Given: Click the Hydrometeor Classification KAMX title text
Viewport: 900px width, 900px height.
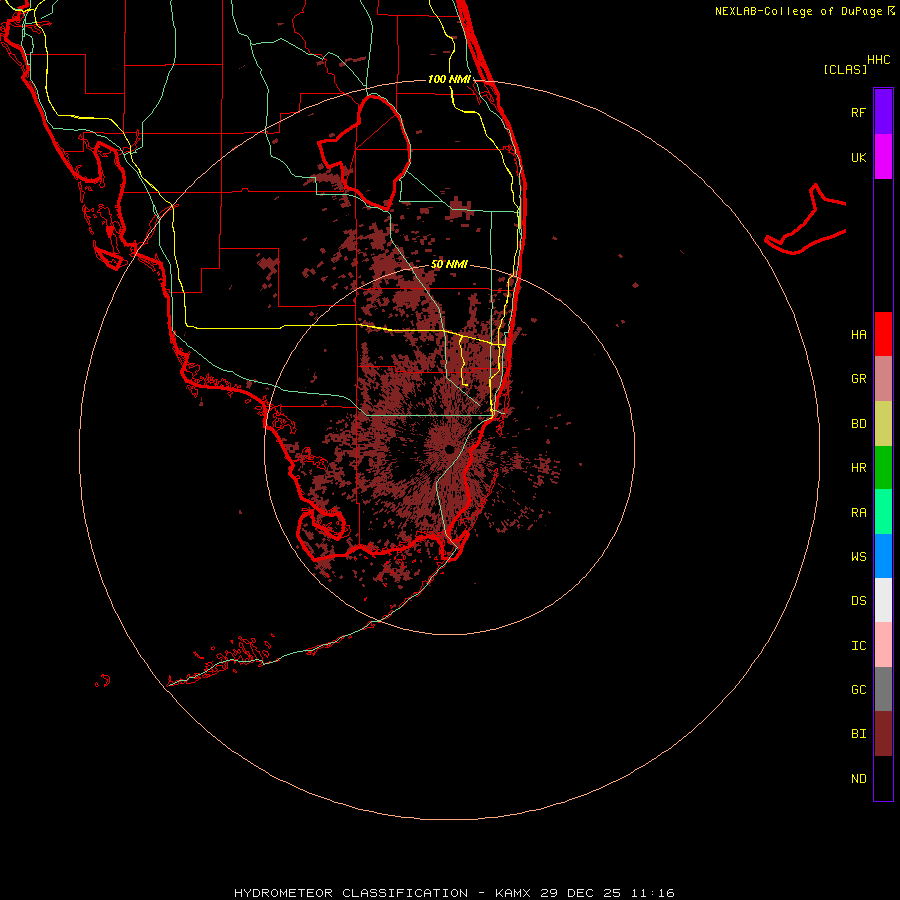Looking at the screenshot, I should pos(454,893).
